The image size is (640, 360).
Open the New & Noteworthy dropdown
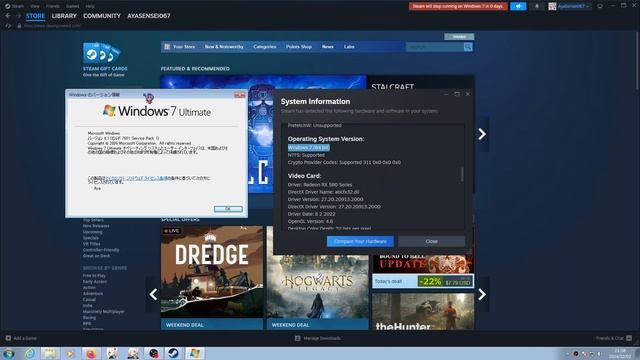[x=224, y=47]
